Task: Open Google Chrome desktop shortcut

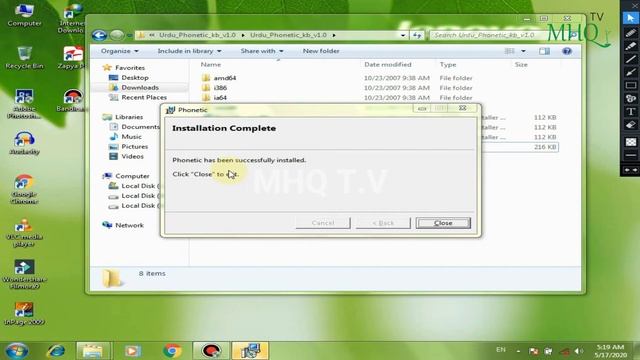Action: coord(24,189)
